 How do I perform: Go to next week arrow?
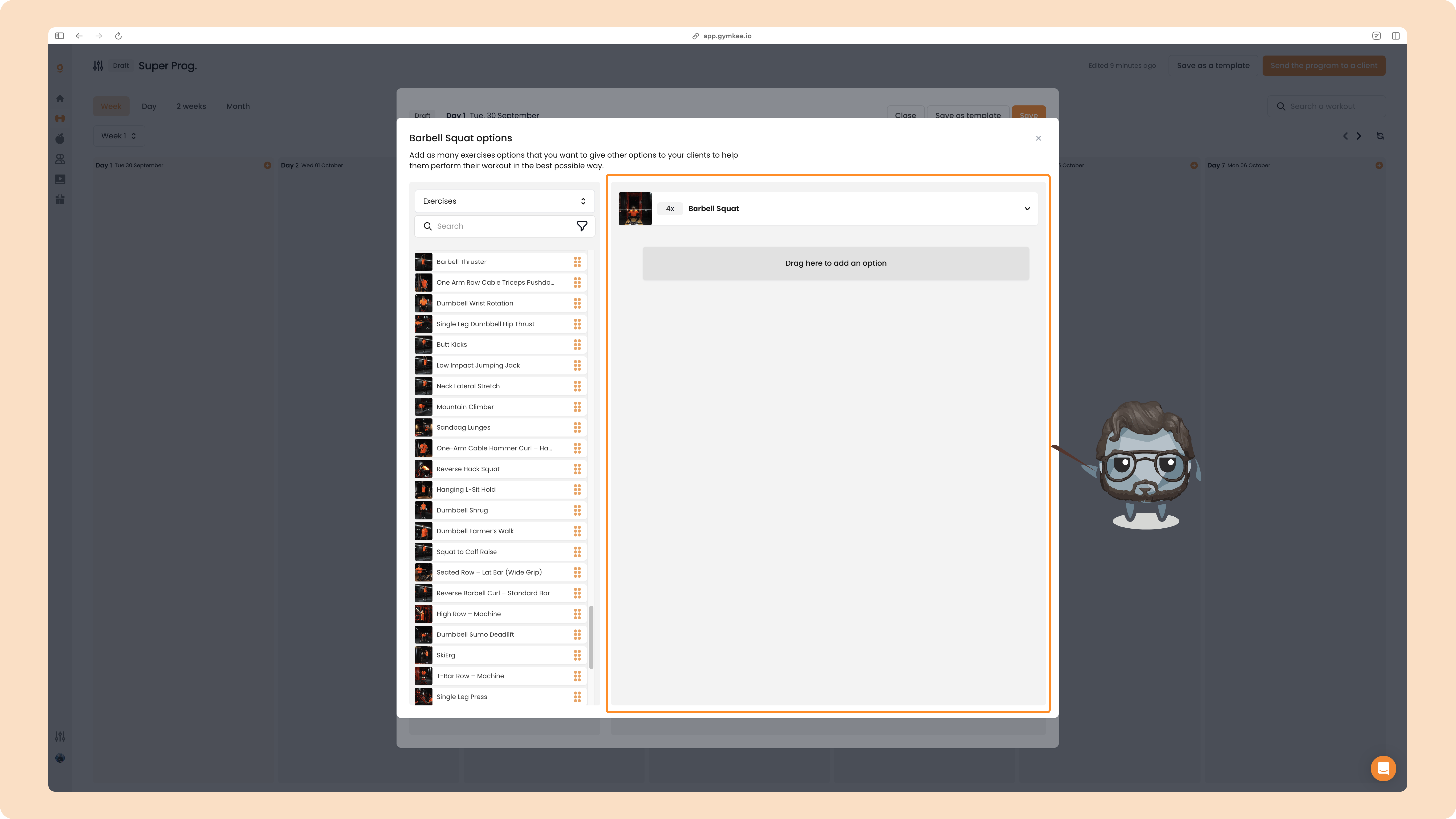pyautogui.click(x=1359, y=136)
